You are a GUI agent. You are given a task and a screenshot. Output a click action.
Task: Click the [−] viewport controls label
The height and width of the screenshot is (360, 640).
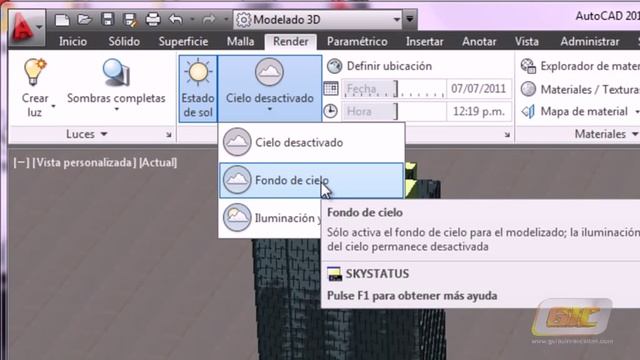pos(21,162)
